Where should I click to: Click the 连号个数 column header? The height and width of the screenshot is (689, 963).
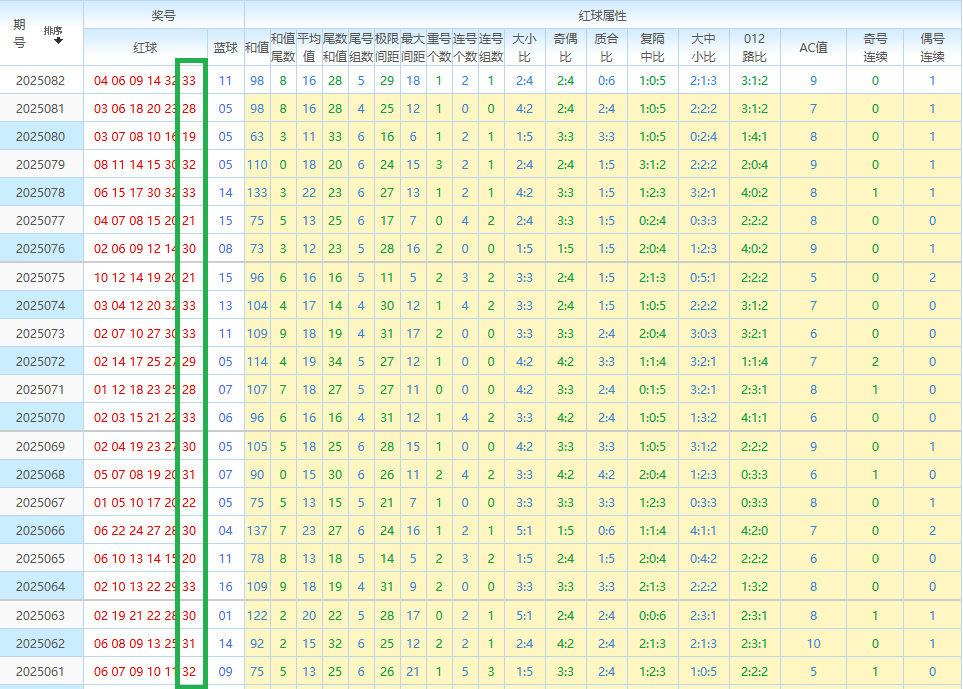(465, 47)
